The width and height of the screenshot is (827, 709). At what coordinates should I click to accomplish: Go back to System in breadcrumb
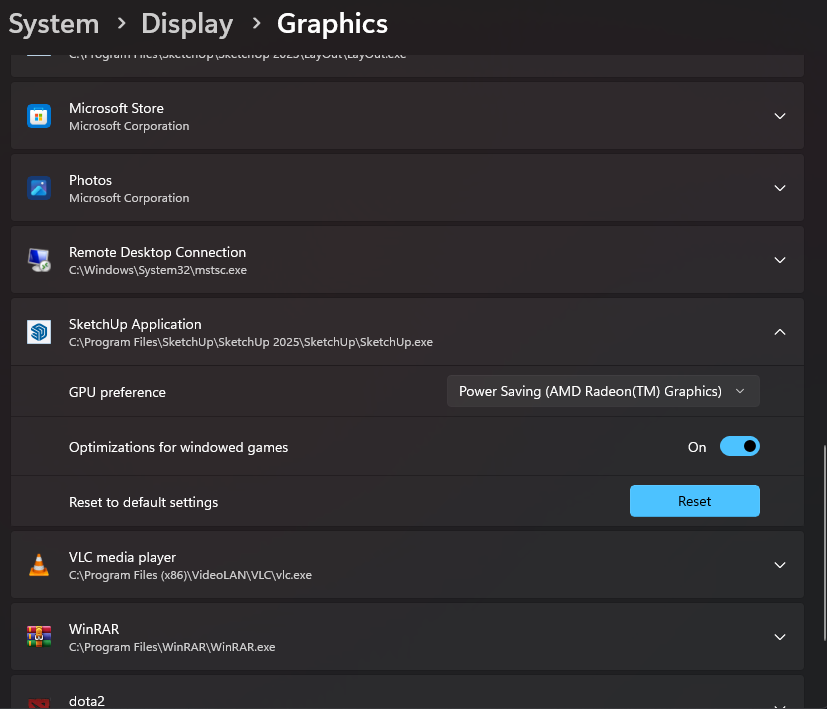point(54,24)
